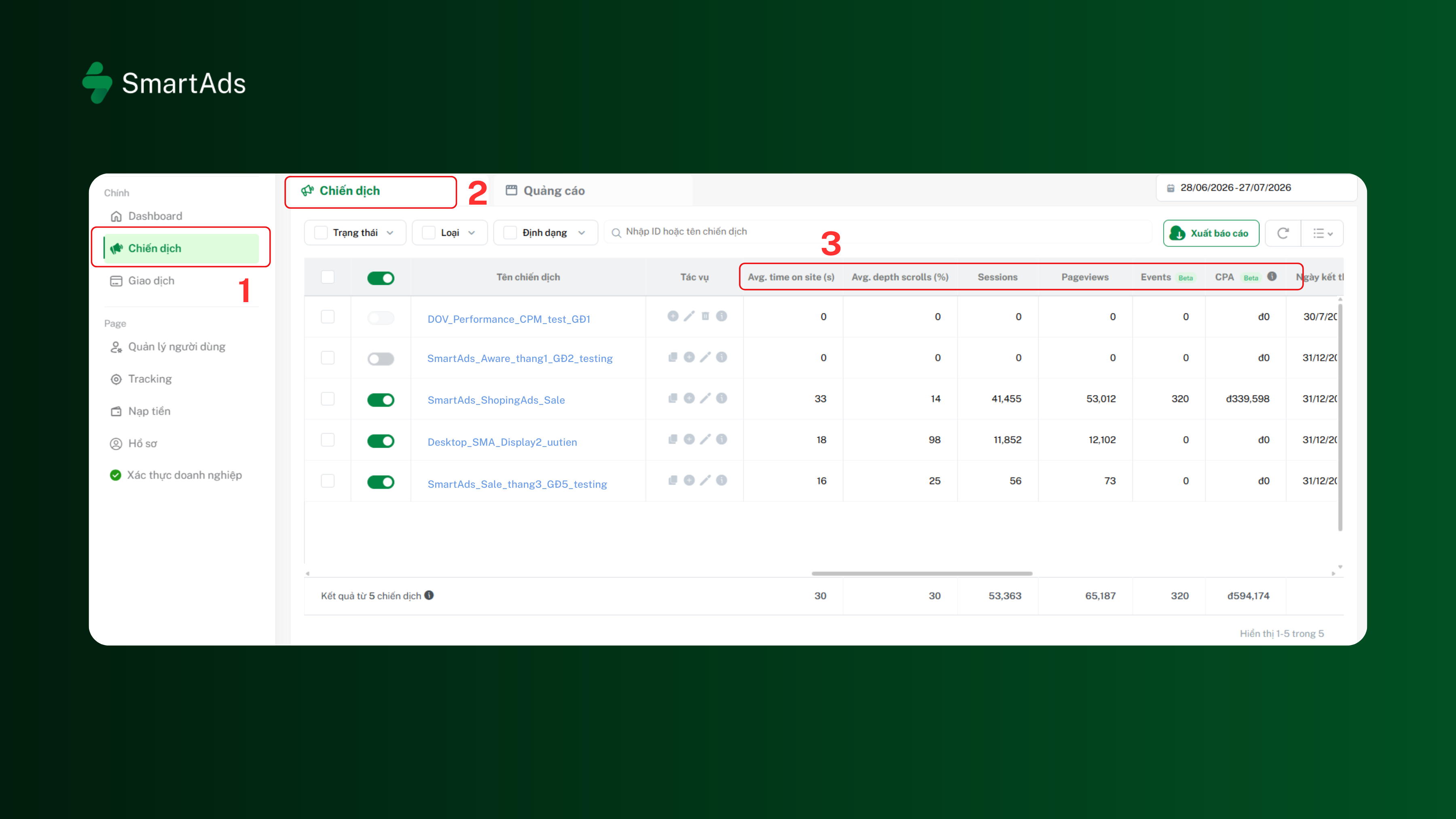This screenshot has width=1456, height=819.
Task: Open the Trạng thái filter dropdown
Action: 355,233
